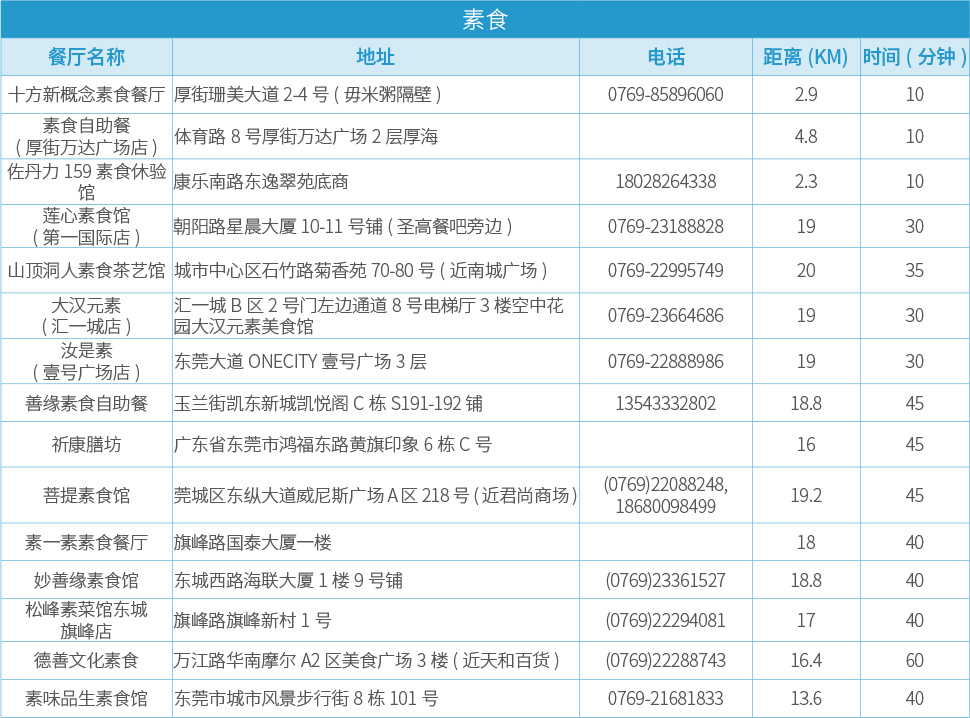This screenshot has height=718, width=970.
Task: Click address 广东省东莞市鸿福东路黄旗印象
Action: click(296, 444)
